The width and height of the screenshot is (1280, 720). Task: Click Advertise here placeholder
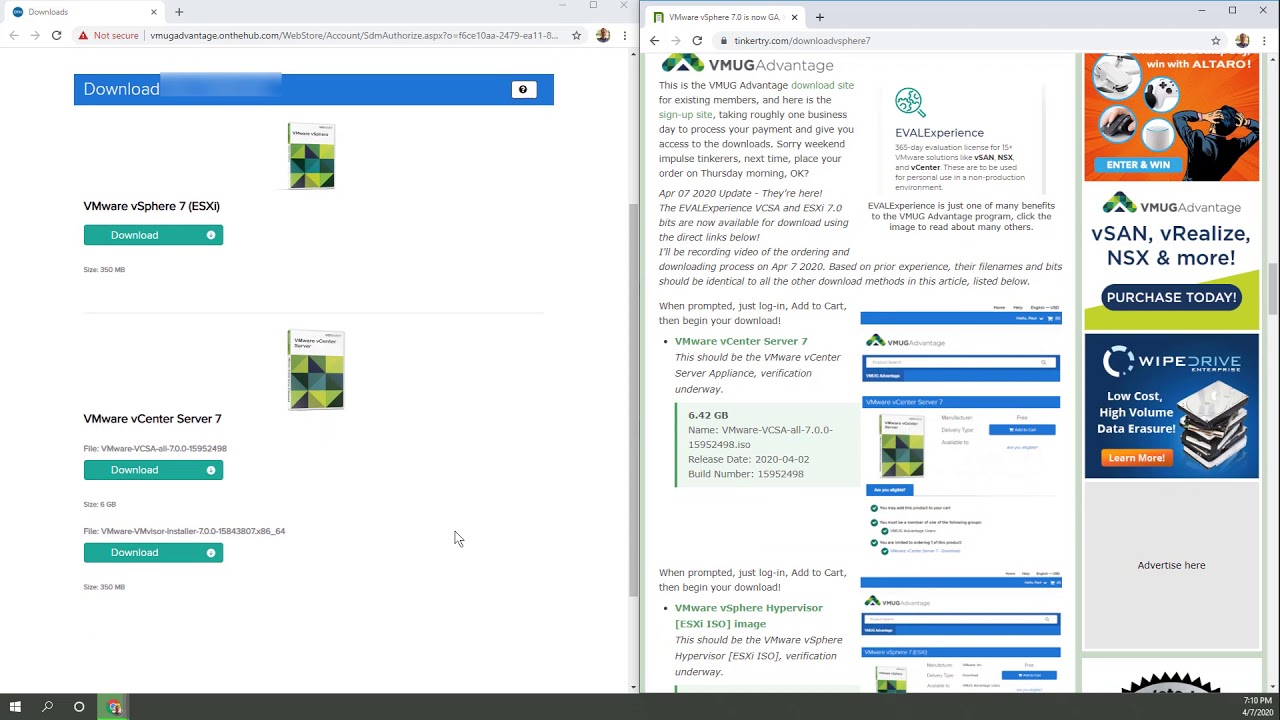click(1171, 565)
